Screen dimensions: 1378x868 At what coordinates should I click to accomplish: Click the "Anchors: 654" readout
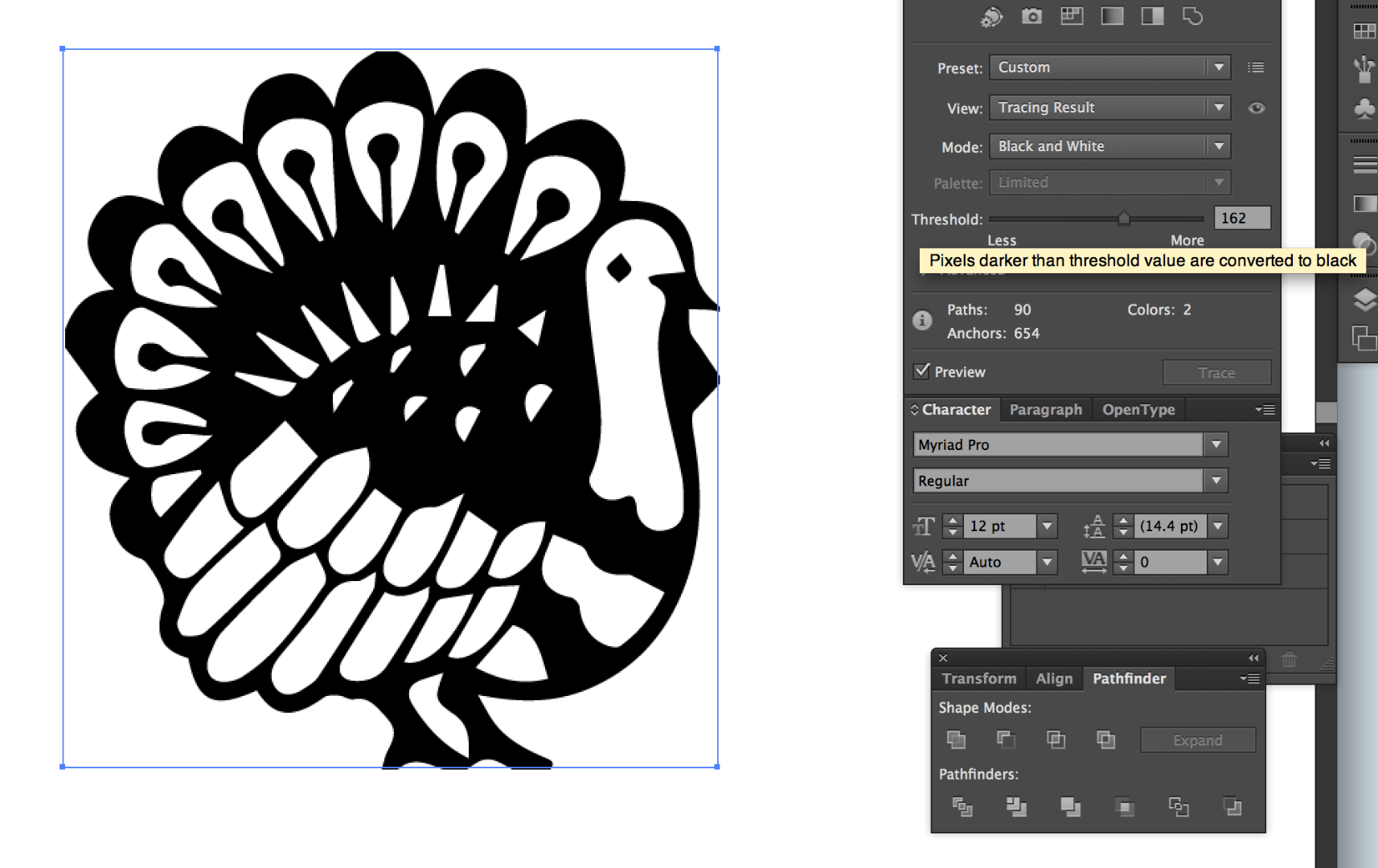pos(993,334)
